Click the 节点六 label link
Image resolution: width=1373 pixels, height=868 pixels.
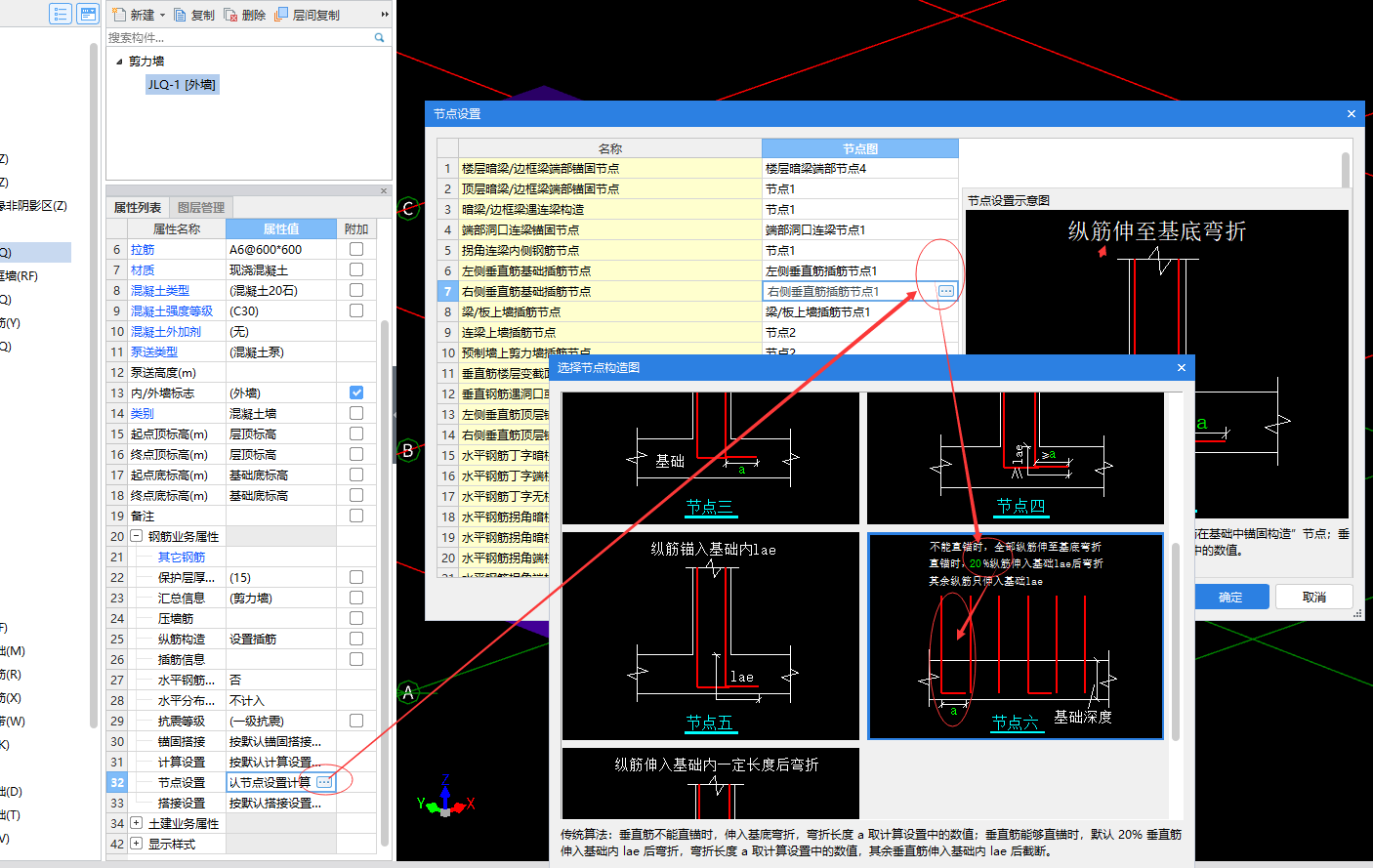coord(1016,723)
